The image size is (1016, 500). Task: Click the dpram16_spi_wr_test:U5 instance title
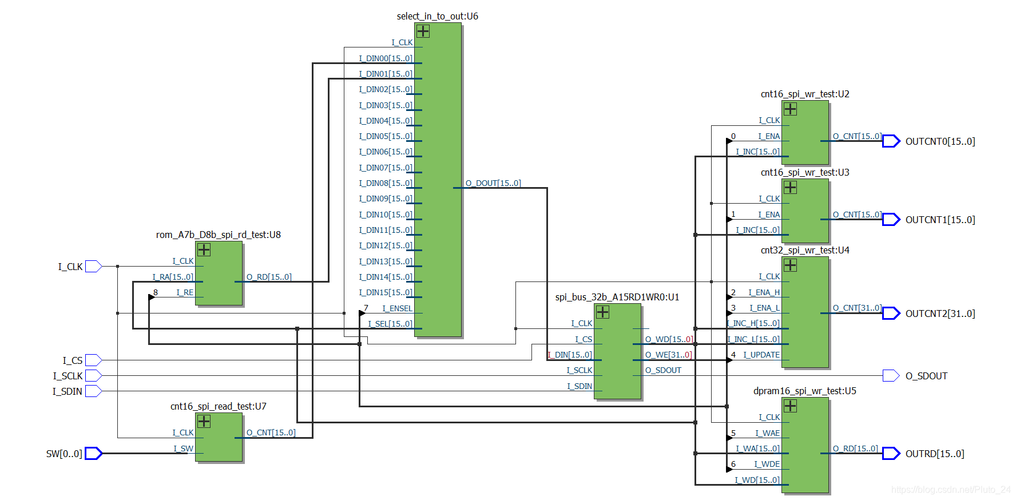805,391
